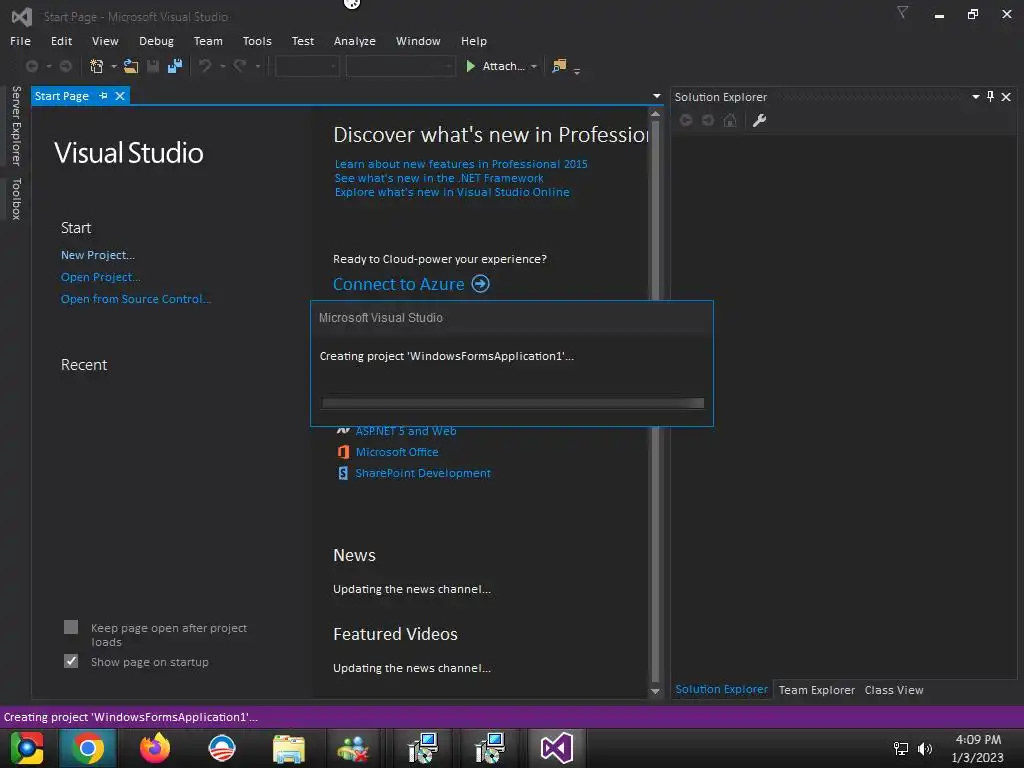Image resolution: width=1024 pixels, height=768 pixels.
Task: Click the New Project toolbar icon
Action: [x=97, y=66]
